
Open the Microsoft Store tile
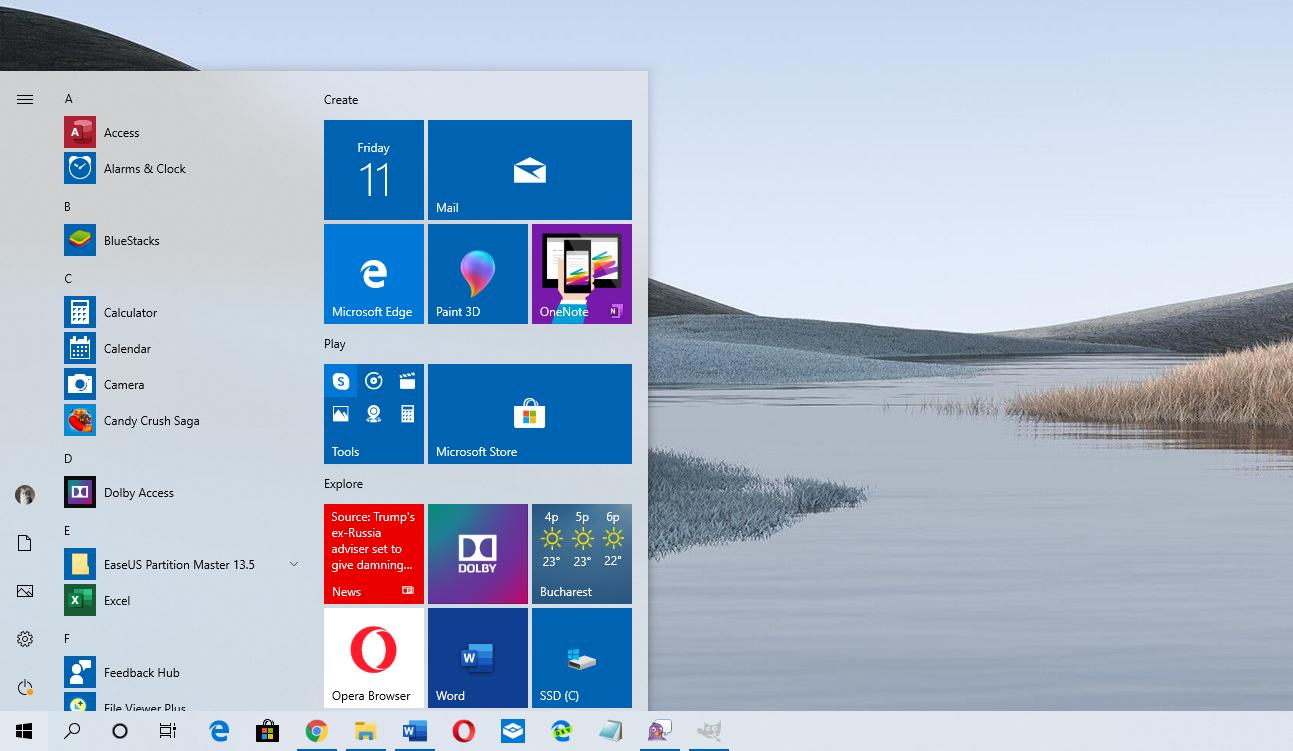[529, 413]
